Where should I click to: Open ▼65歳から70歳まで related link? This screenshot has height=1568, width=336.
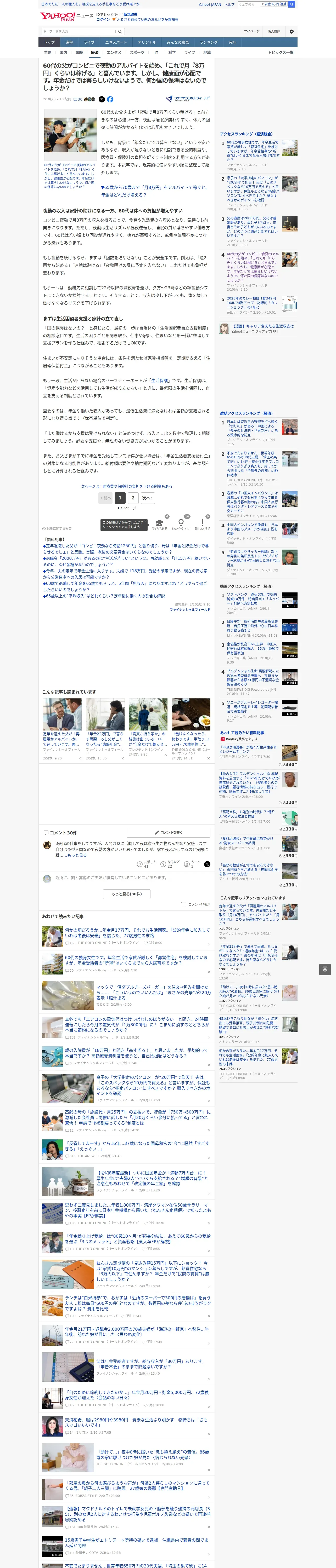pos(155,191)
